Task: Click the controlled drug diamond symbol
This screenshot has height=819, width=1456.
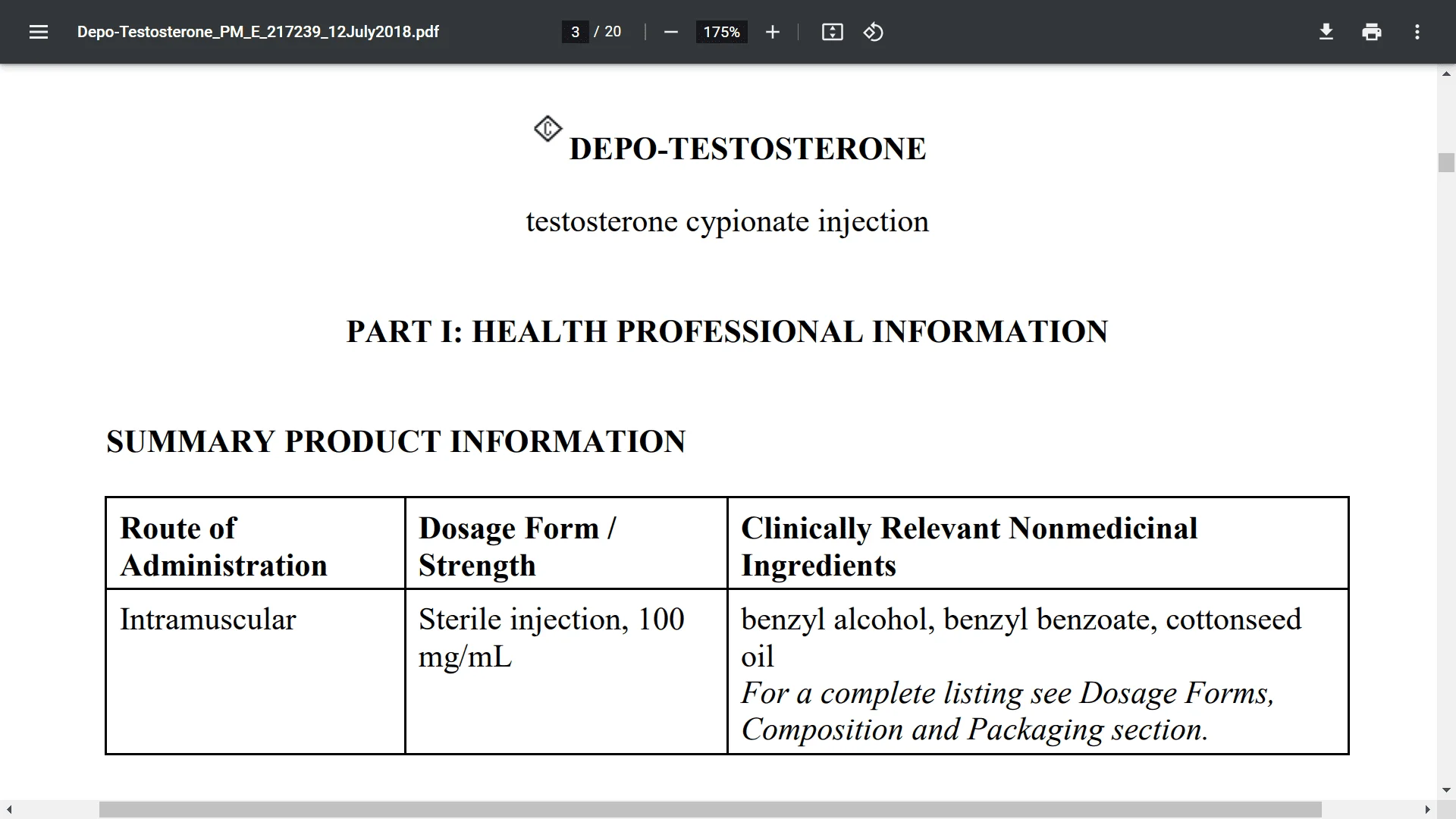Action: coord(548,129)
